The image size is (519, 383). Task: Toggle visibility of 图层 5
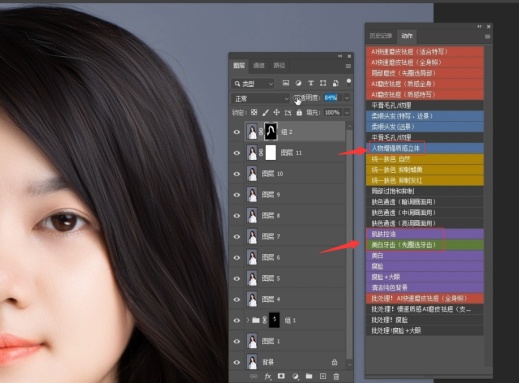(x=237, y=278)
